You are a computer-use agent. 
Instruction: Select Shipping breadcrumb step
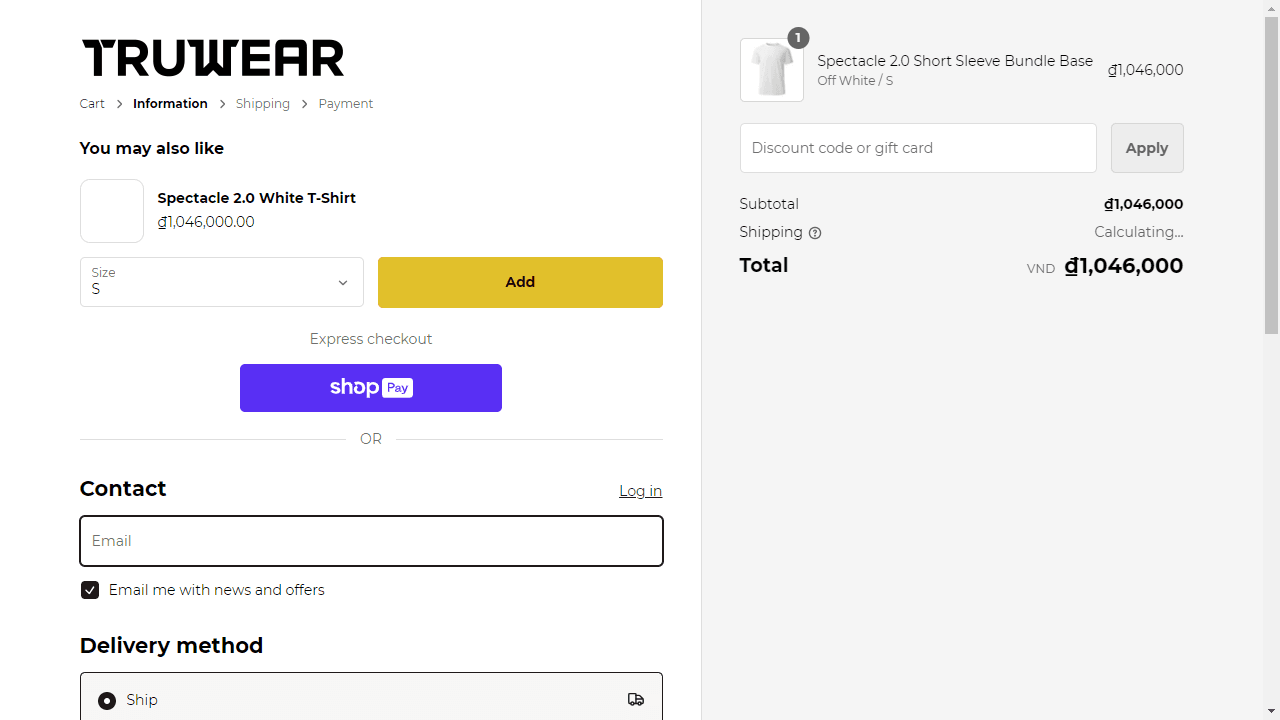pos(263,104)
